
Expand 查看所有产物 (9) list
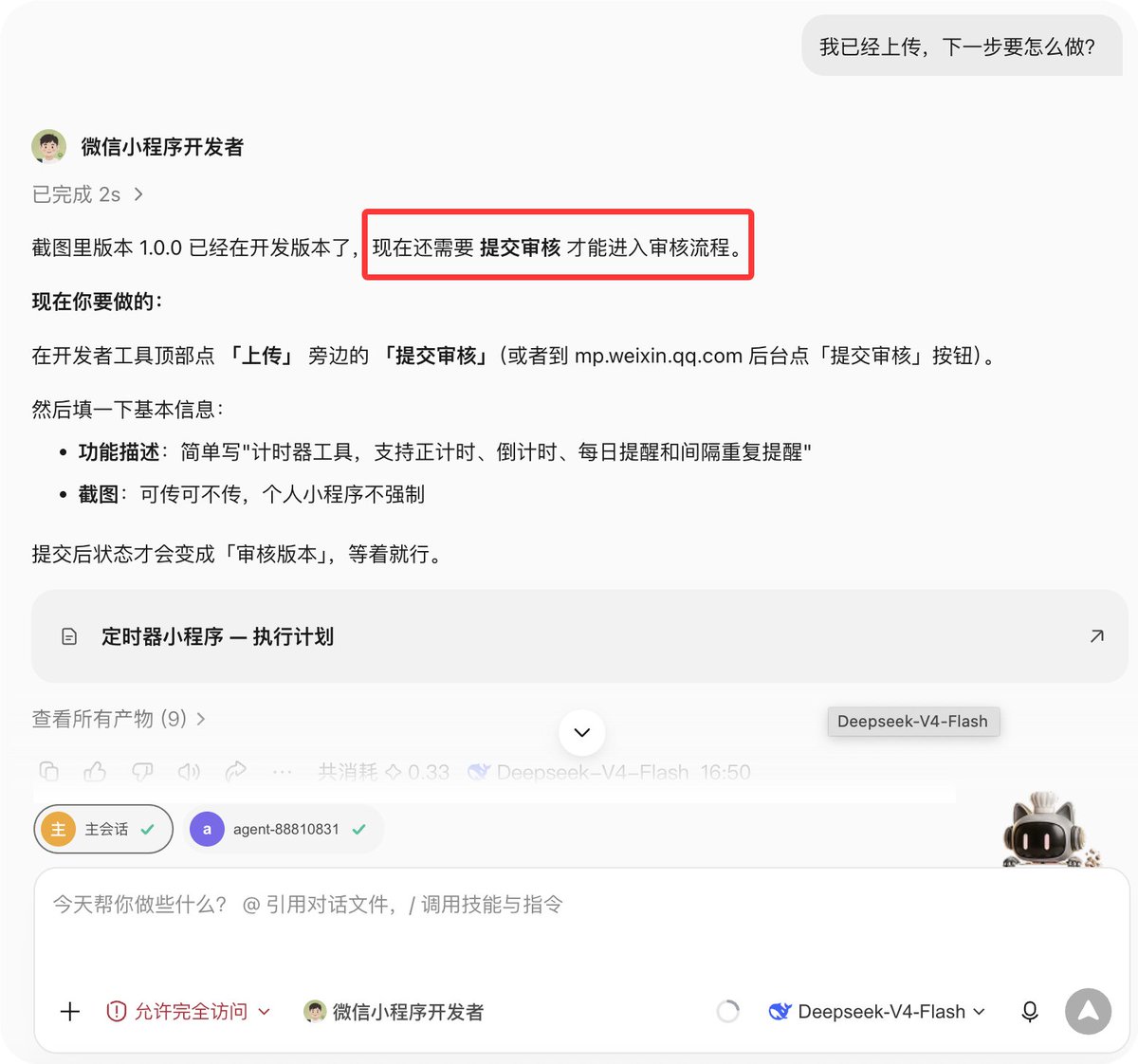tap(119, 719)
